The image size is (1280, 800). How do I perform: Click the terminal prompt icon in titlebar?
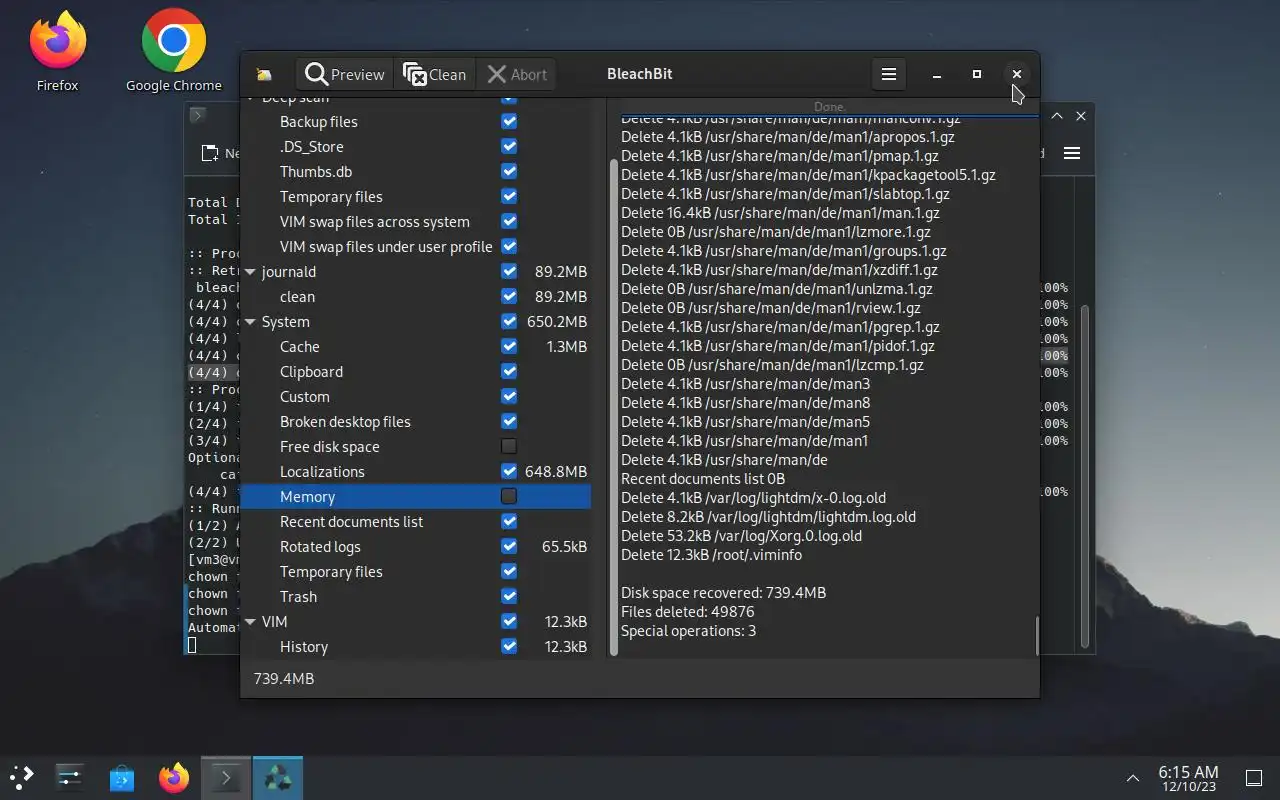[198, 115]
